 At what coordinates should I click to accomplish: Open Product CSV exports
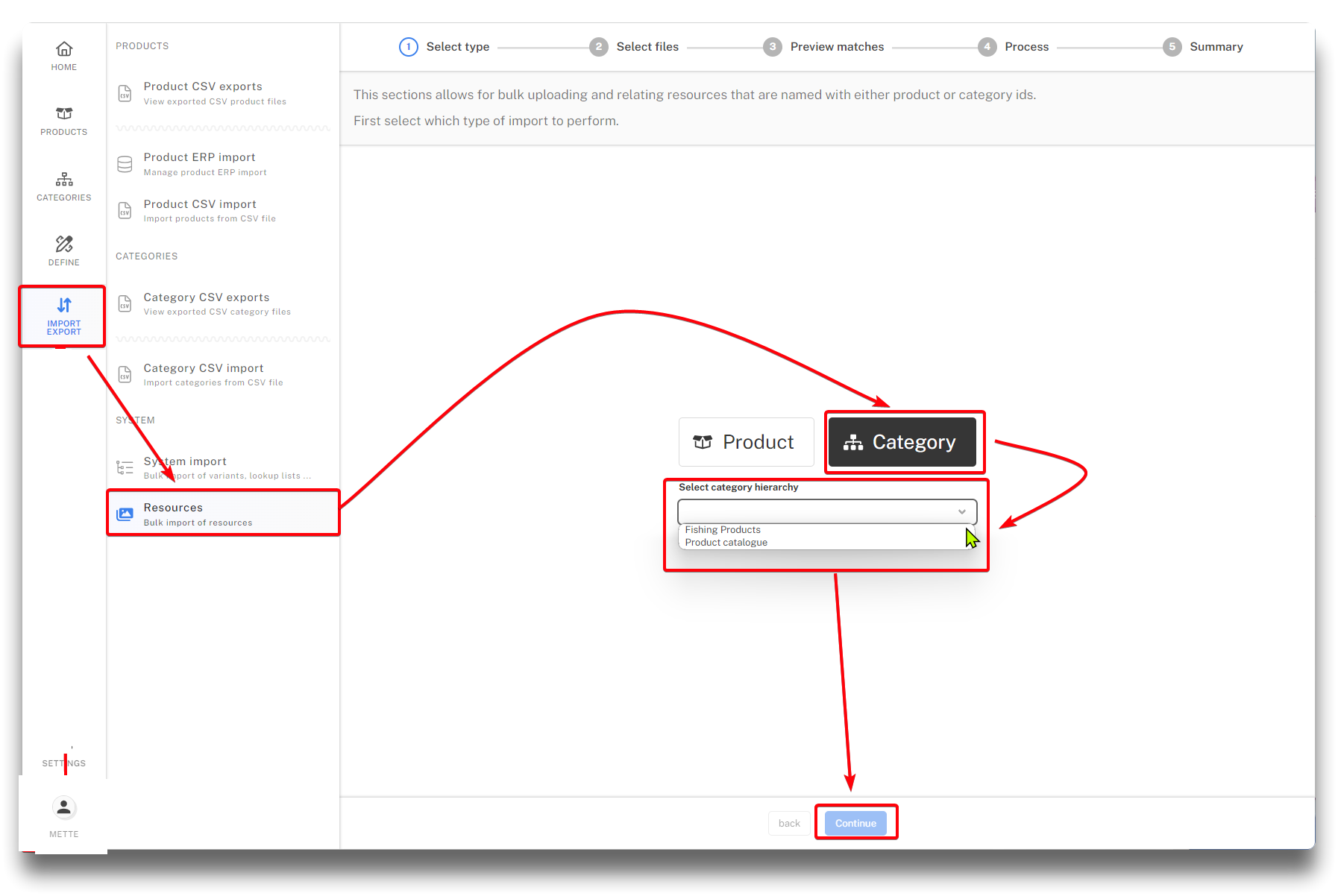[203, 93]
